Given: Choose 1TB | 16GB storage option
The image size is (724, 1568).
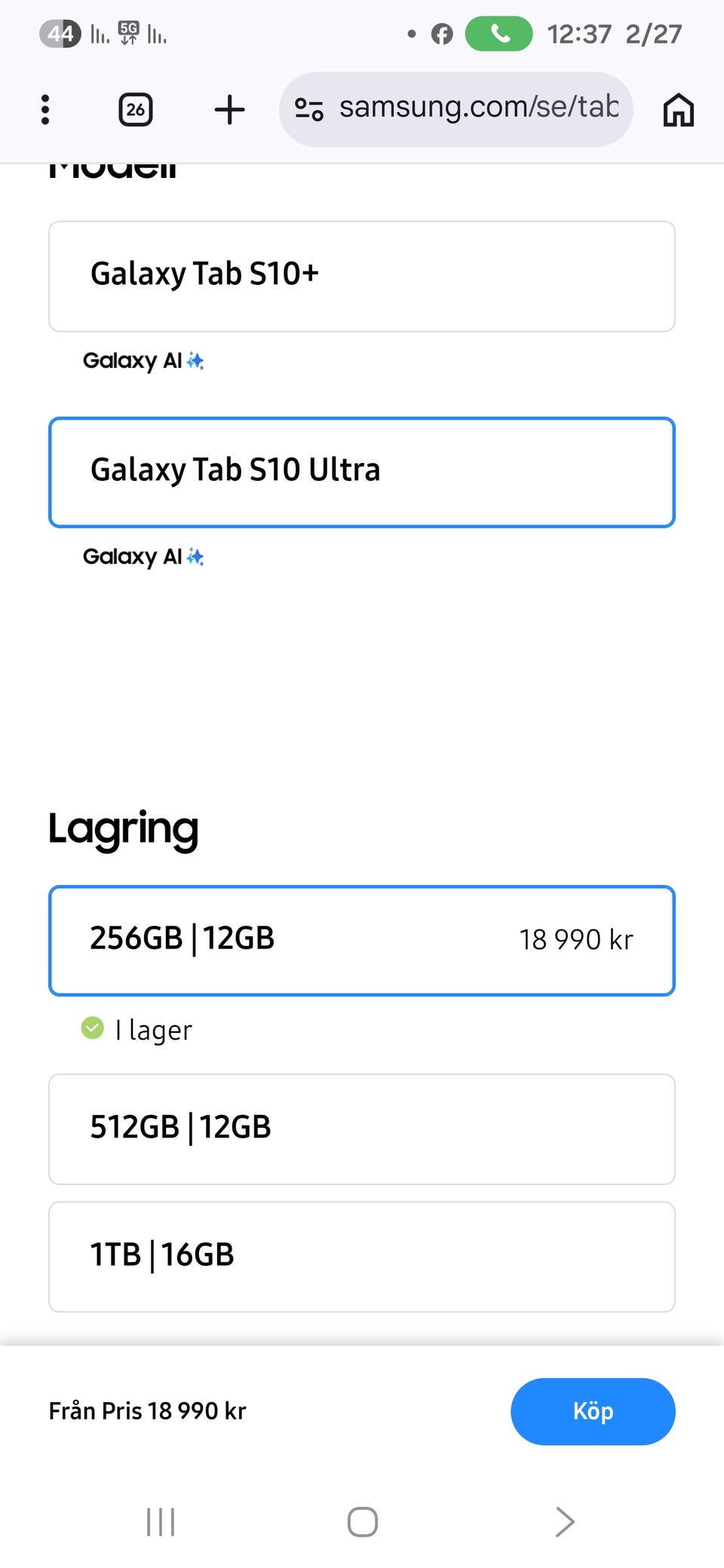Looking at the screenshot, I should point(362,1256).
